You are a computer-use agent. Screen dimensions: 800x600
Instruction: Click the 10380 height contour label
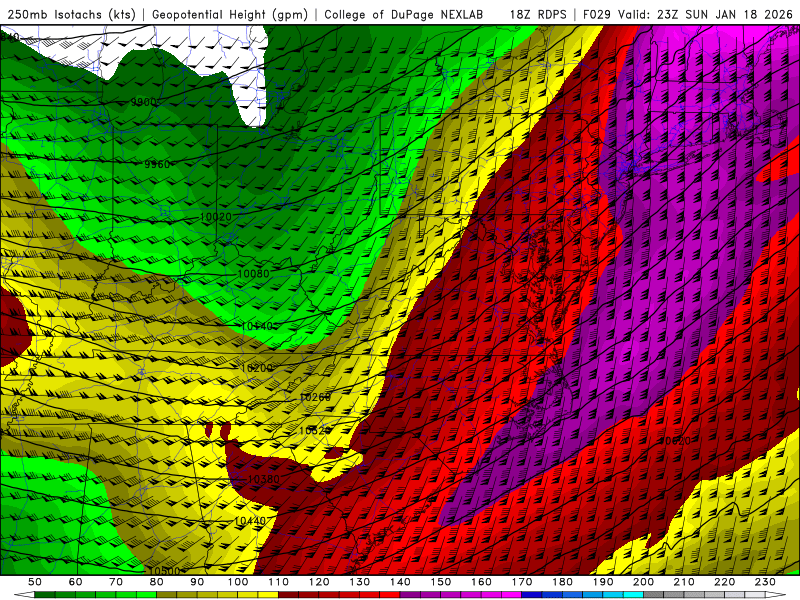pyautogui.click(x=264, y=479)
